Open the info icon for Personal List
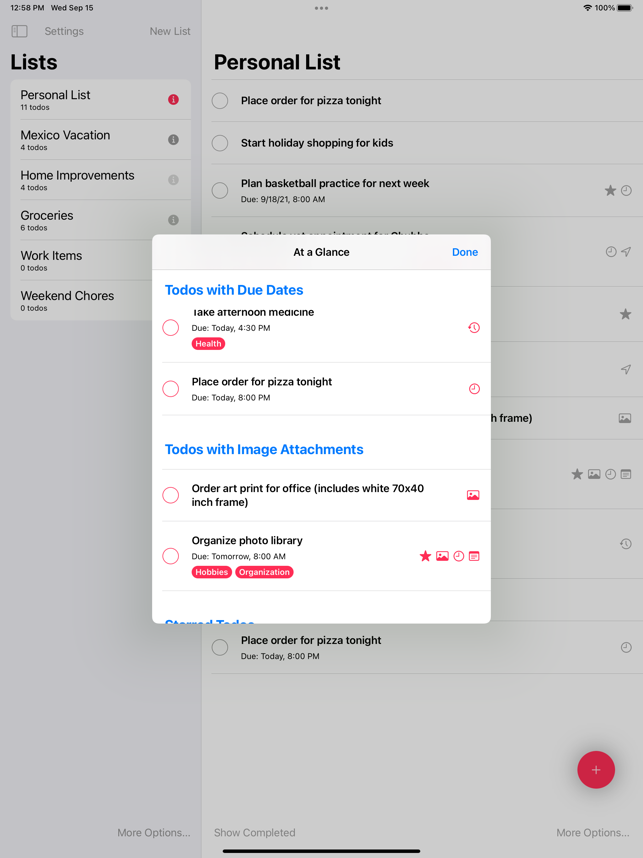The image size is (643, 858). pyautogui.click(x=173, y=100)
